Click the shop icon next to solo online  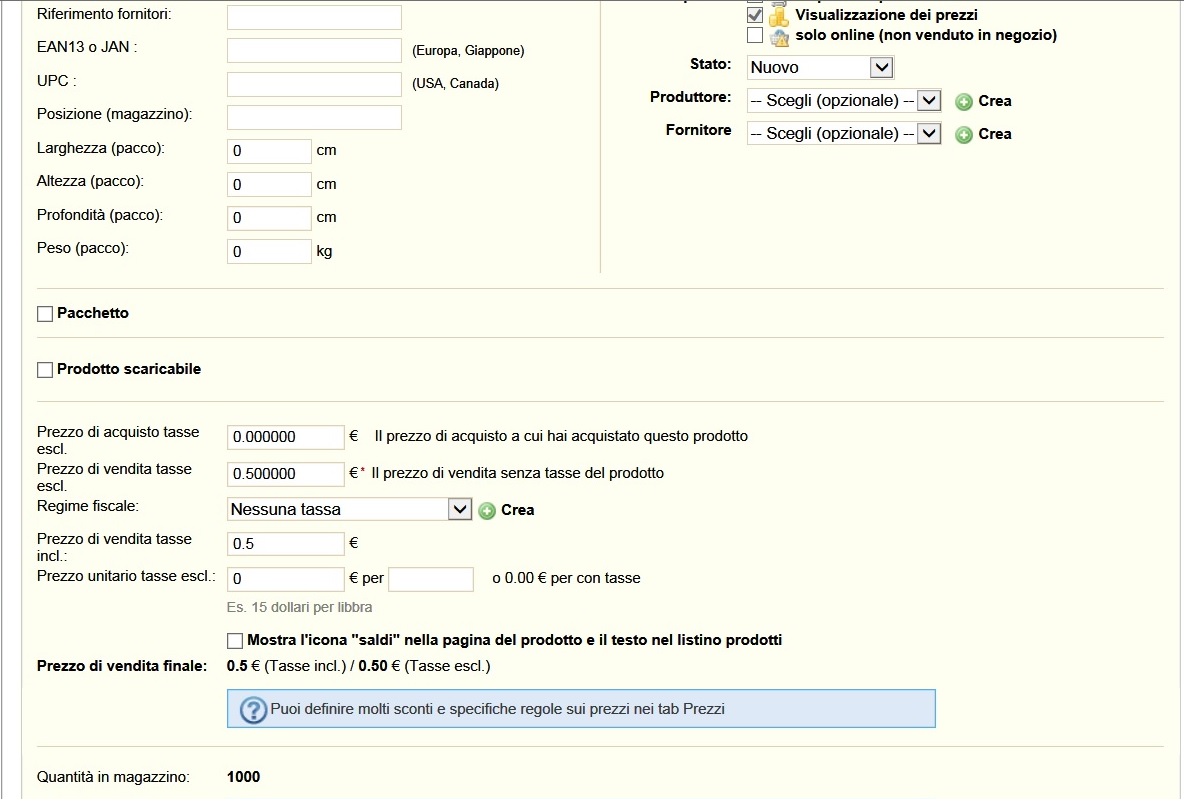[x=779, y=37]
